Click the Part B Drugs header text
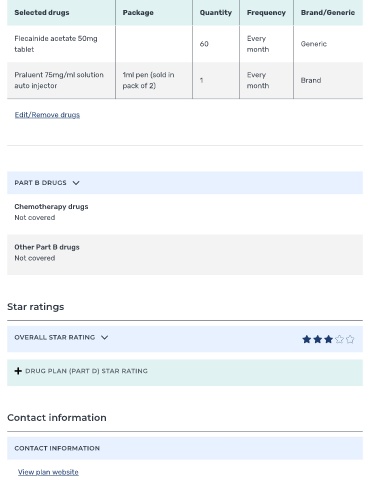The height and width of the screenshot is (480, 370). click(40, 183)
